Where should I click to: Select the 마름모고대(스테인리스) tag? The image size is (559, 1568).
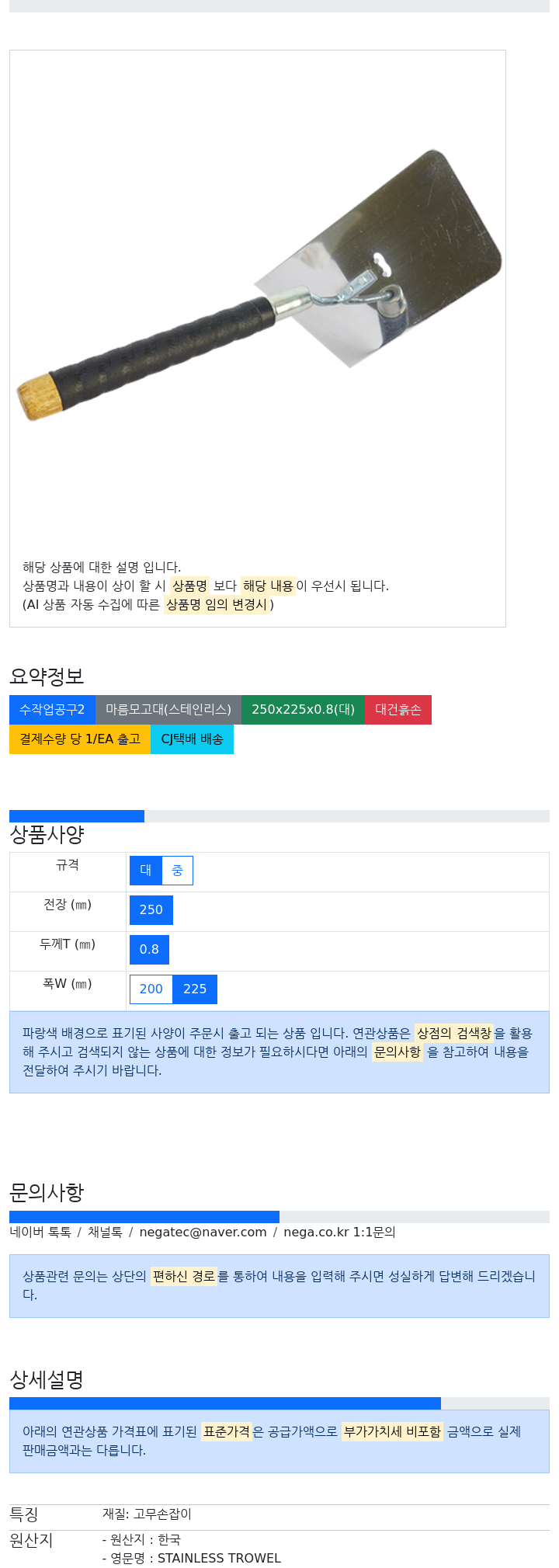pyautogui.click(x=168, y=710)
